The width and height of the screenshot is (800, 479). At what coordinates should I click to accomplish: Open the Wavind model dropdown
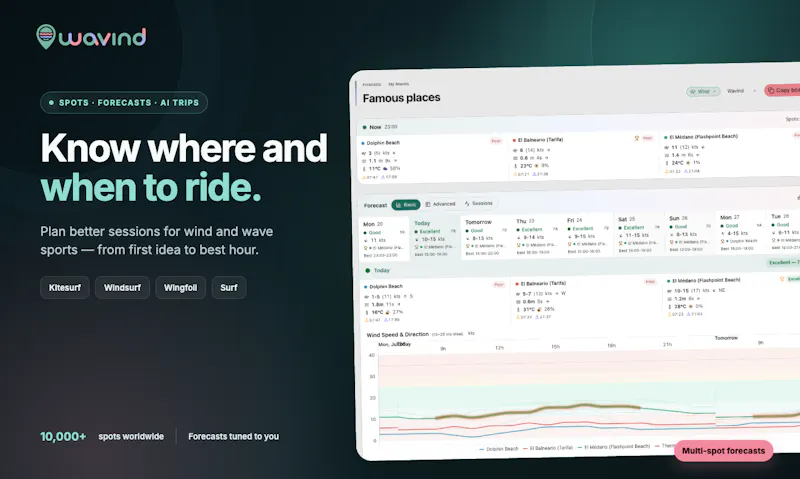pos(741,91)
